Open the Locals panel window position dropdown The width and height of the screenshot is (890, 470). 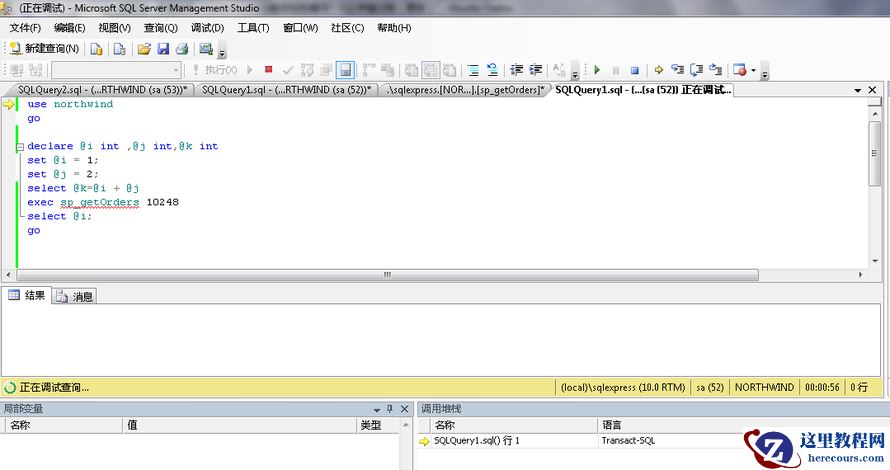pos(376,409)
